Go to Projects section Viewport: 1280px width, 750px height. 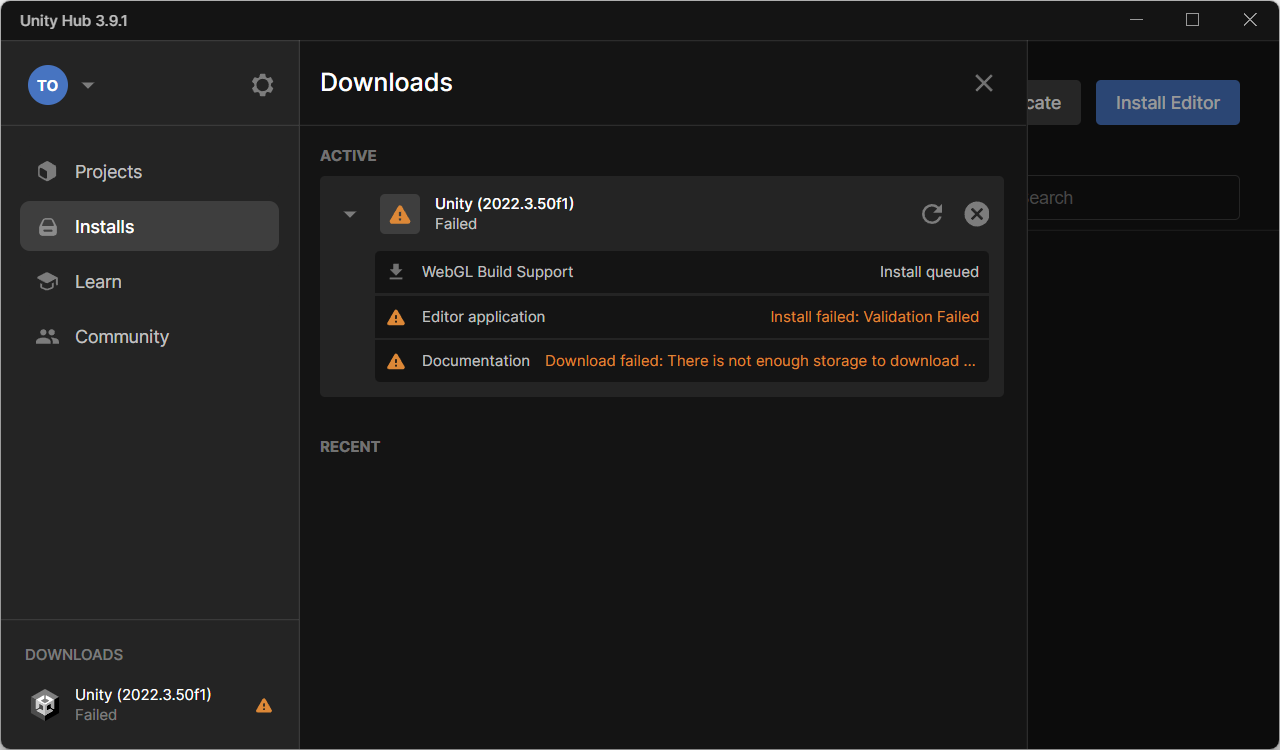pos(149,172)
